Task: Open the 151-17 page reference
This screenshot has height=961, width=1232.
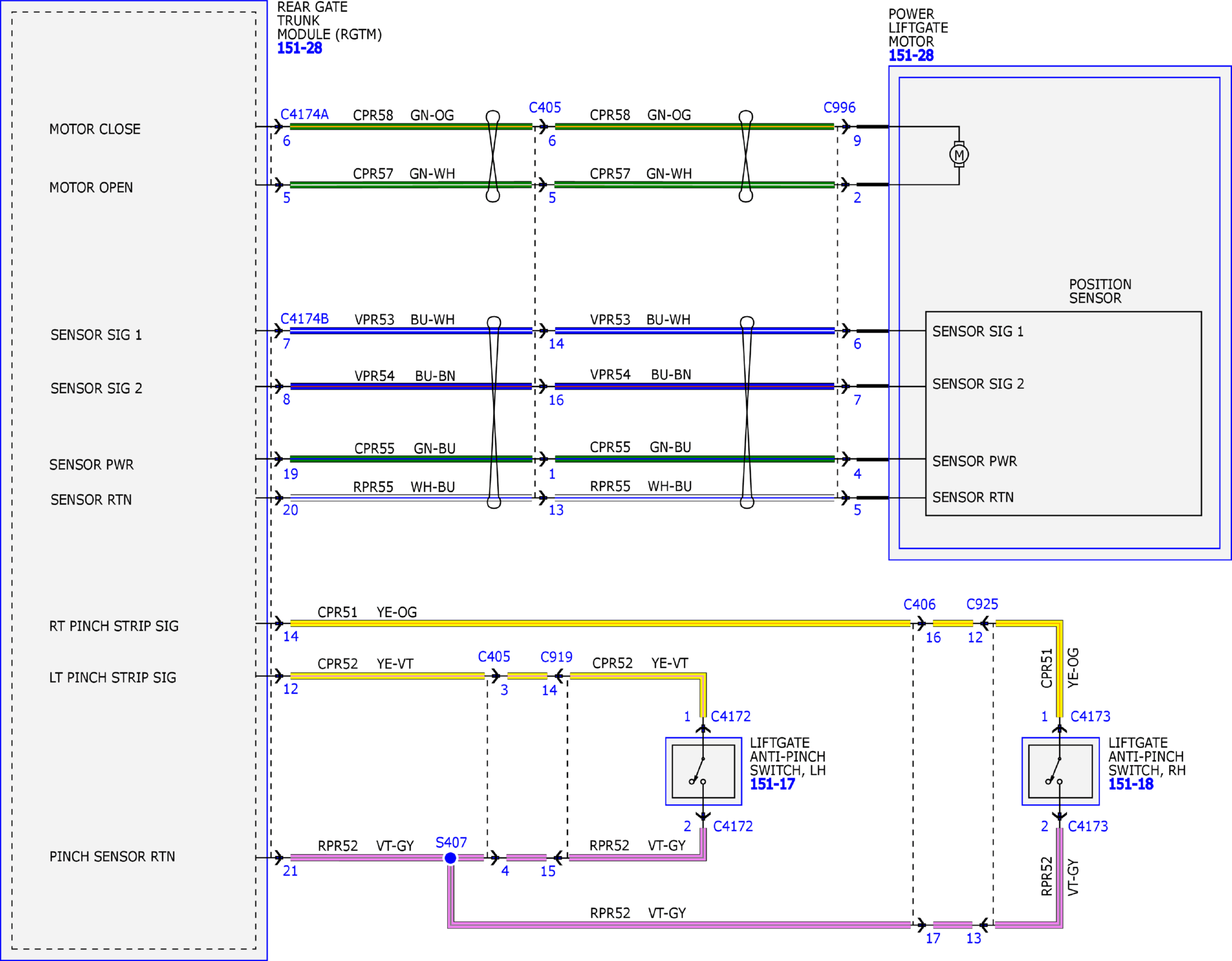Action: (772, 785)
